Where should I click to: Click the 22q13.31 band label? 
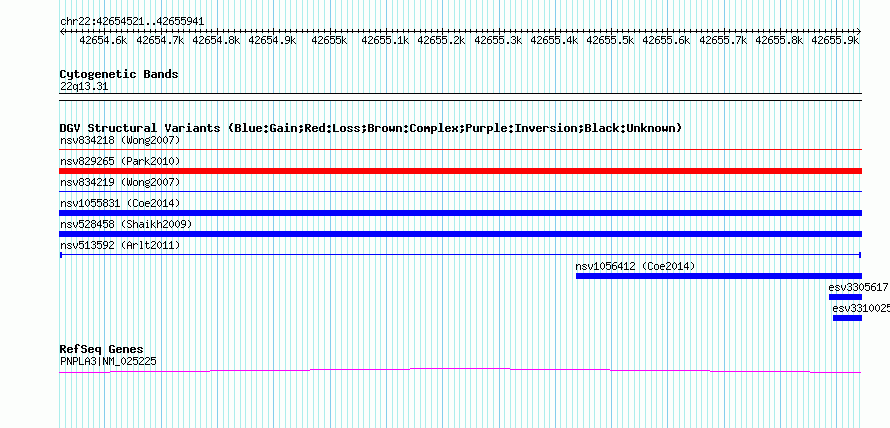tap(84, 87)
